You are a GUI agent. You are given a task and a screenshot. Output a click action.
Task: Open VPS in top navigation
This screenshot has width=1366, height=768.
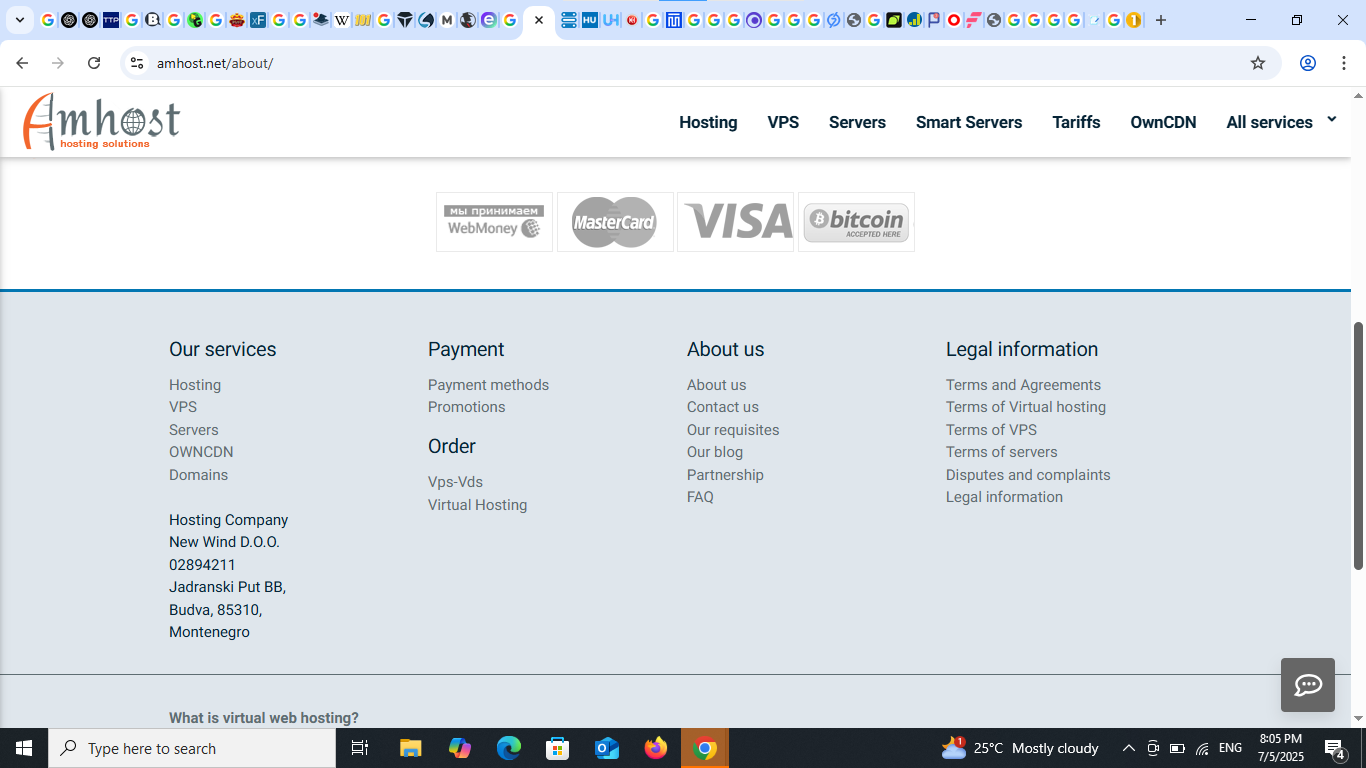[783, 122]
